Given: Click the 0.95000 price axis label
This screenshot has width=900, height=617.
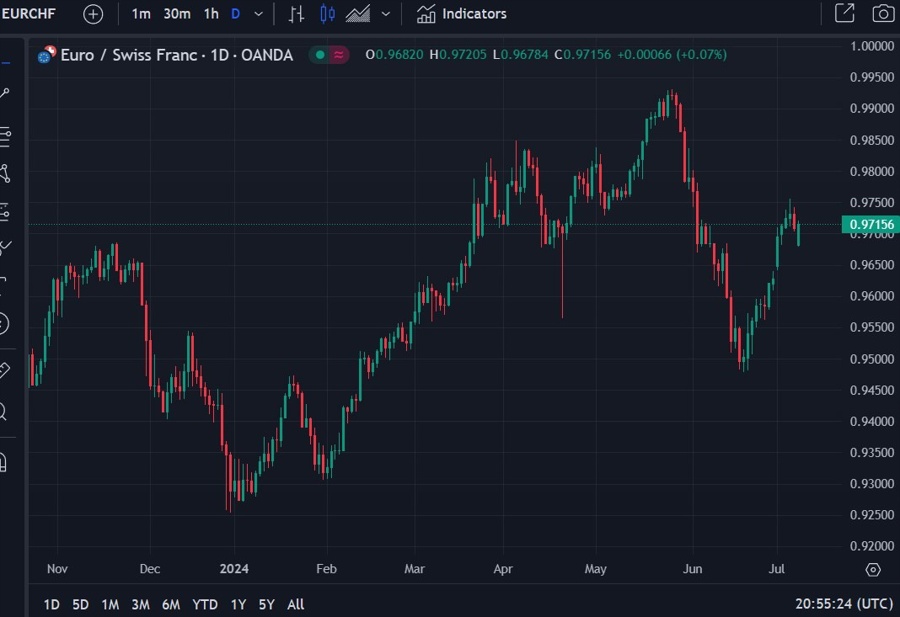Looking at the screenshot, I should pyautogui.click(x=871, y=359).
